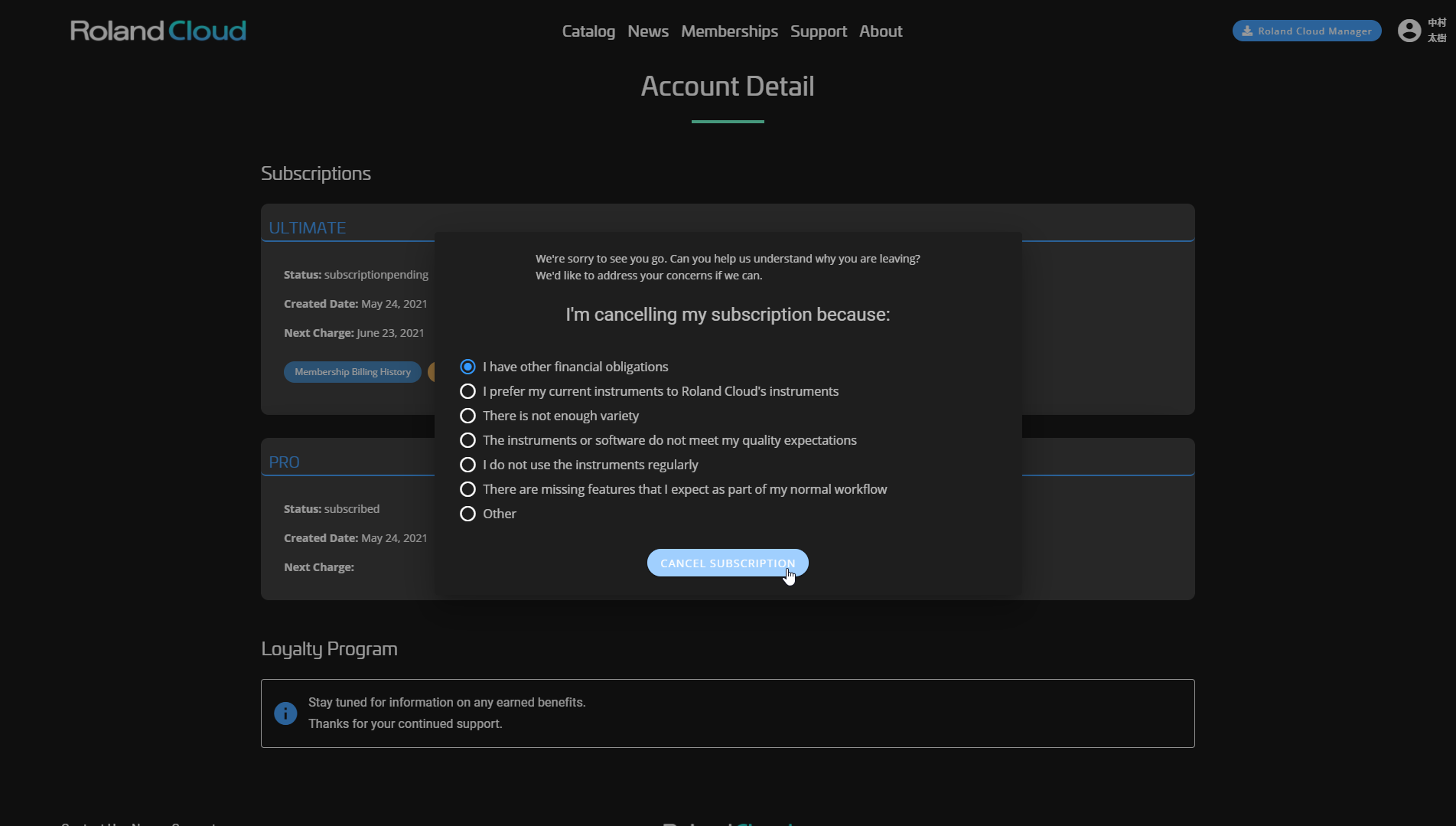Image resolution: width=1456 pixels, height=826 pixels.
Task: Open Roland Cloud Manager download button
Action: click(x=1307, y=31)
